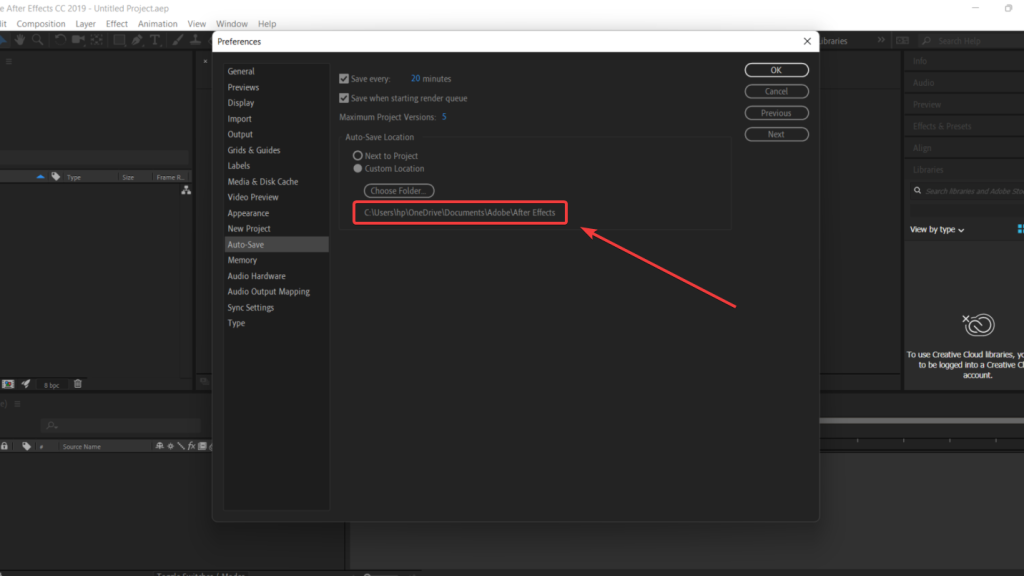Open the timeline panel menu expander
1024x576 pixels.
[x=17, y=403]
